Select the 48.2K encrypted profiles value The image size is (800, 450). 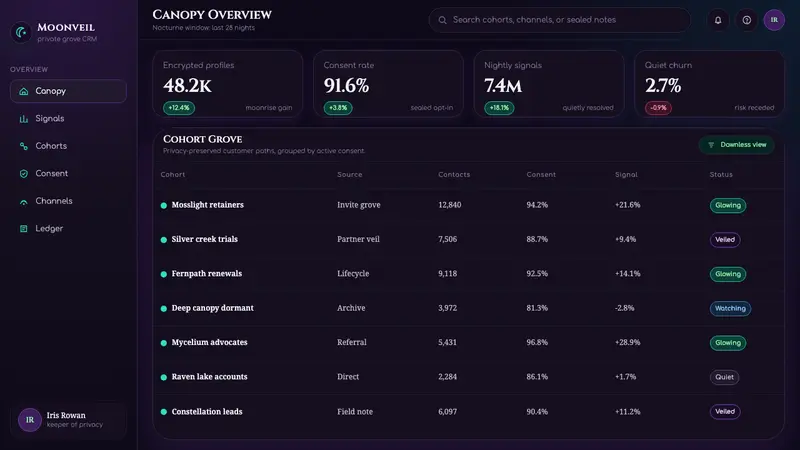coord(187,85)
